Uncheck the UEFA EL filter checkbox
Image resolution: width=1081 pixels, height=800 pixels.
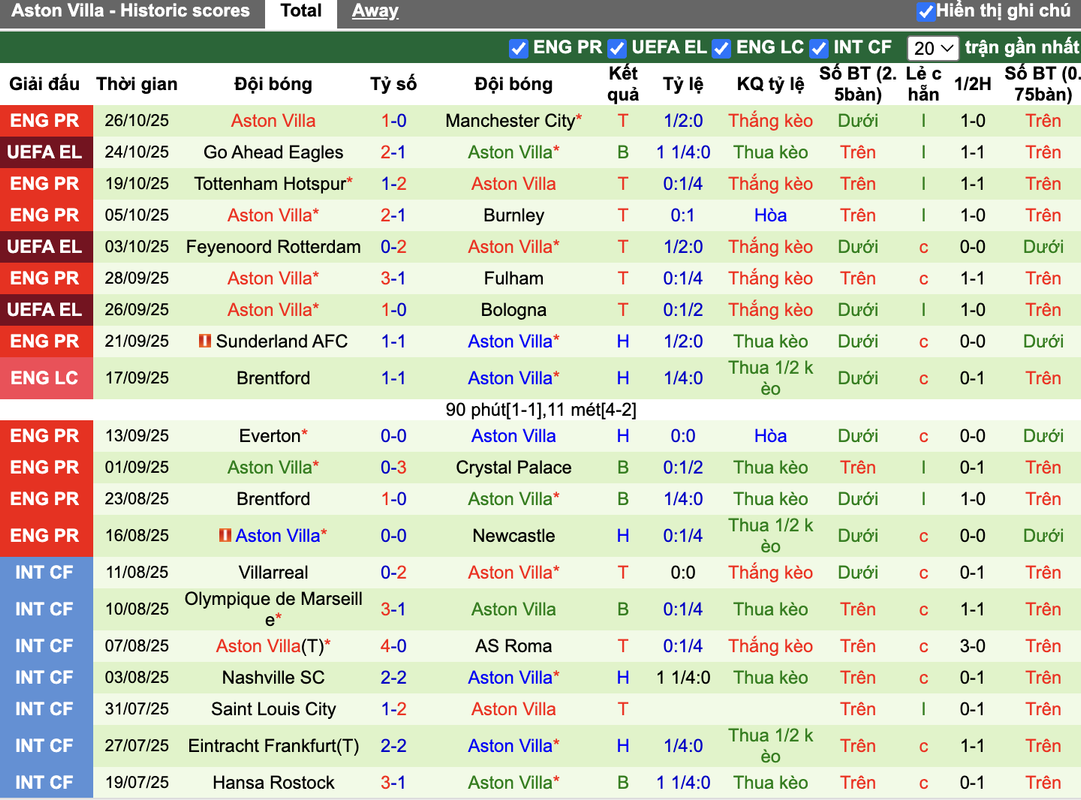click(x=617, y=48)
